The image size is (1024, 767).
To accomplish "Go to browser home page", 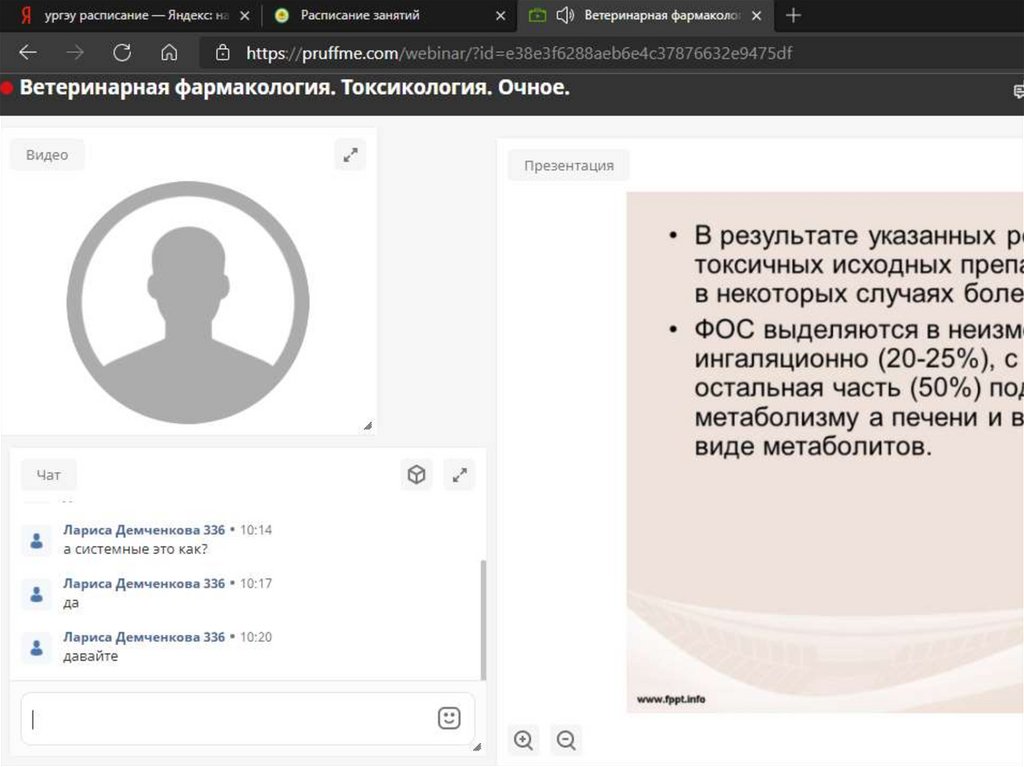I will [169, 53].
